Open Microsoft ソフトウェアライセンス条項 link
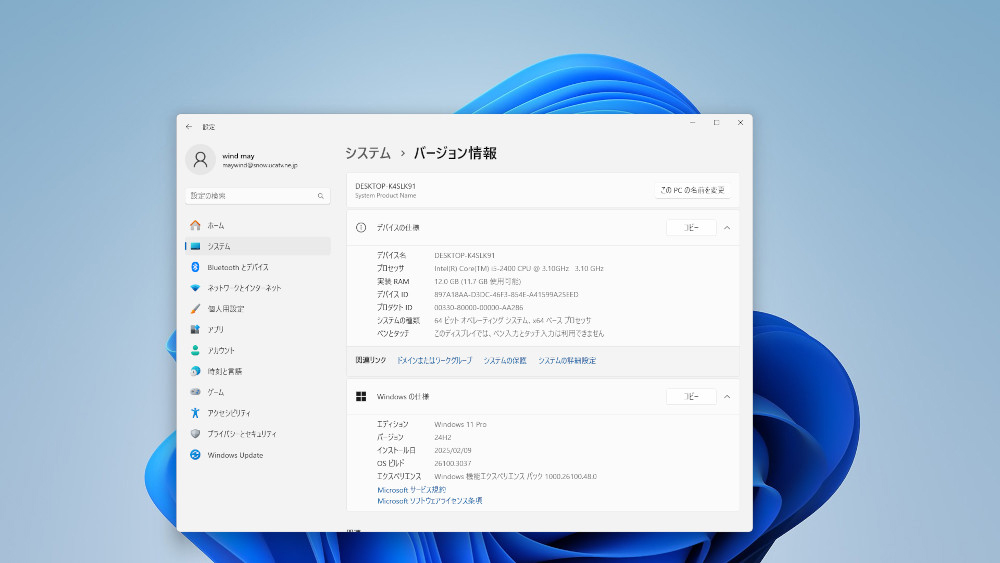 coord(429,501)
